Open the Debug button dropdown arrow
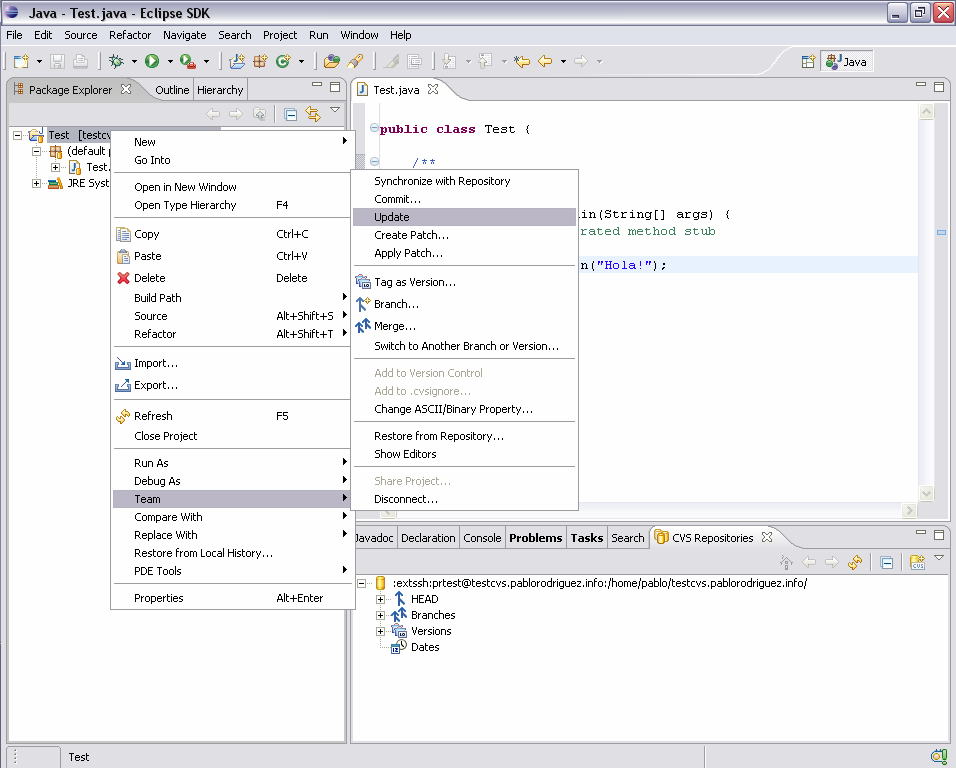The height and width of the screenshot is (768, 956). (x=134, y=61)
